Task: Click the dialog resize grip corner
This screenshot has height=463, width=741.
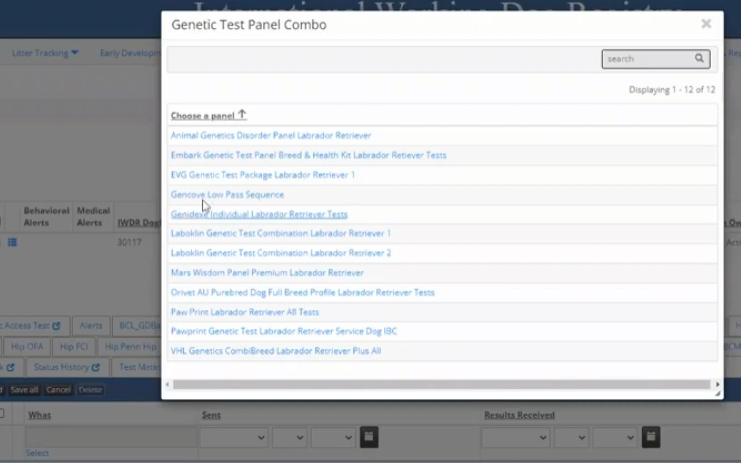Action: [718, 394]
